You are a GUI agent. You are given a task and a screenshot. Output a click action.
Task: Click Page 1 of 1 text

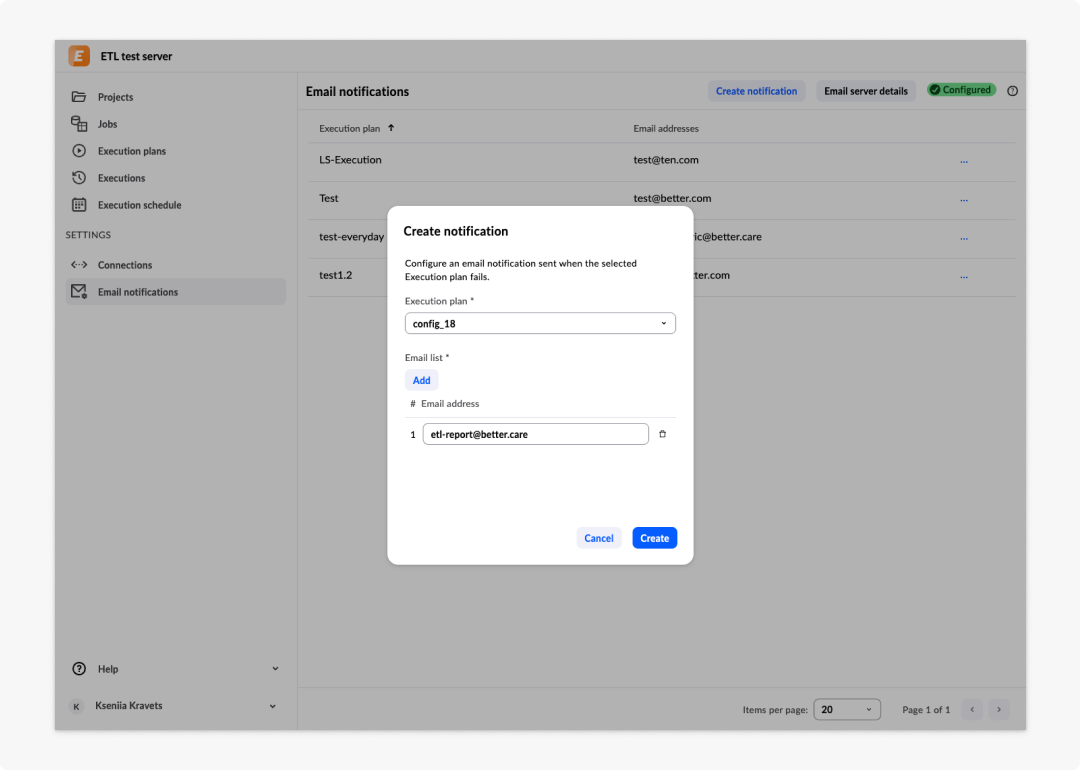926,709
